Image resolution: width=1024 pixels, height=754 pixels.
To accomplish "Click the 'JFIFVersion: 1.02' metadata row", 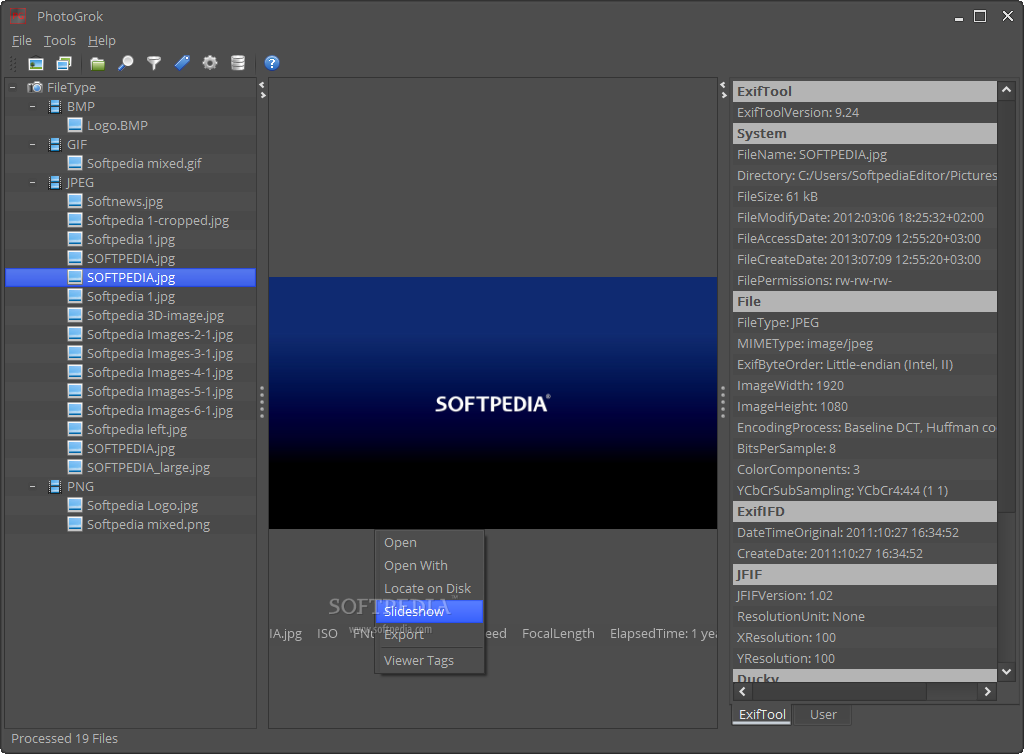I will pos(865,595).
